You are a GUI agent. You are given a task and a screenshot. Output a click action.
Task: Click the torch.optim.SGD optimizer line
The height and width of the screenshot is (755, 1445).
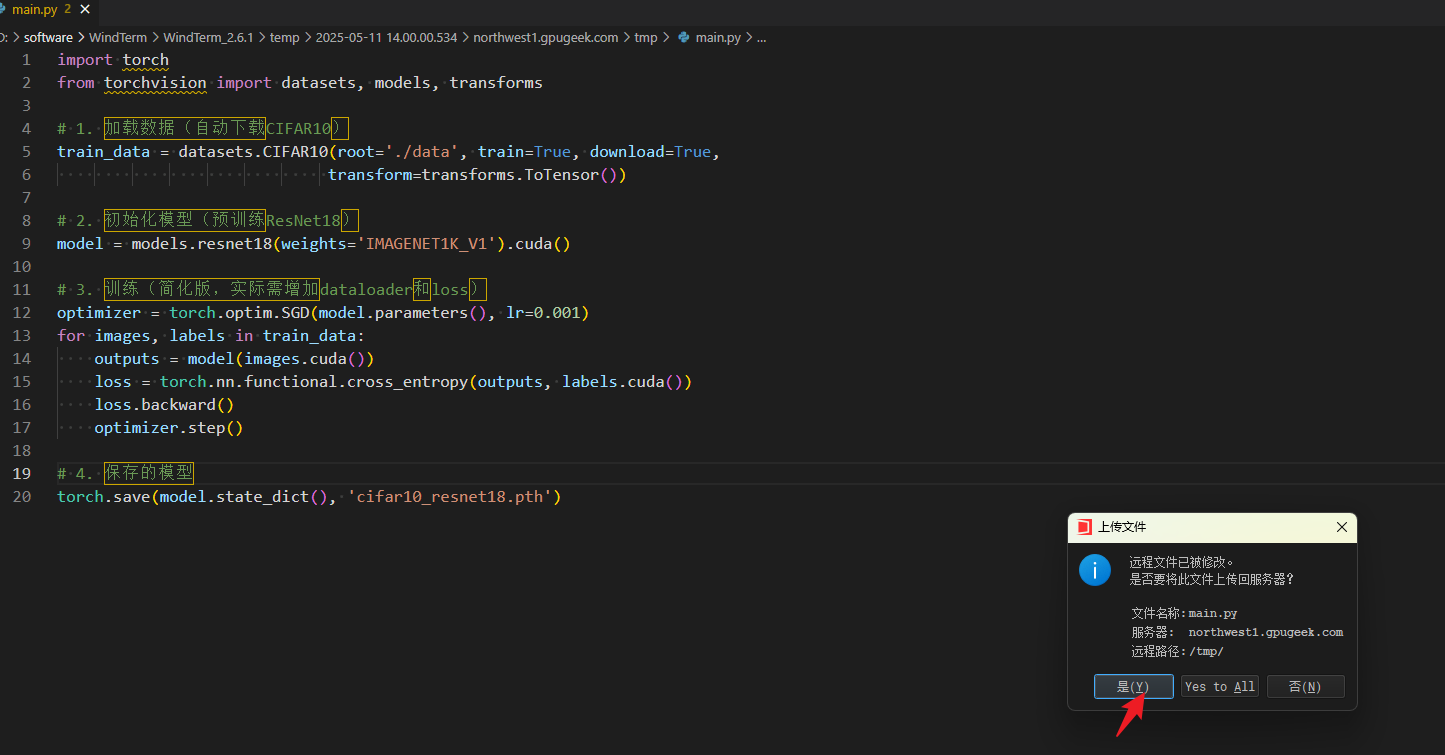tap(323, 313)
